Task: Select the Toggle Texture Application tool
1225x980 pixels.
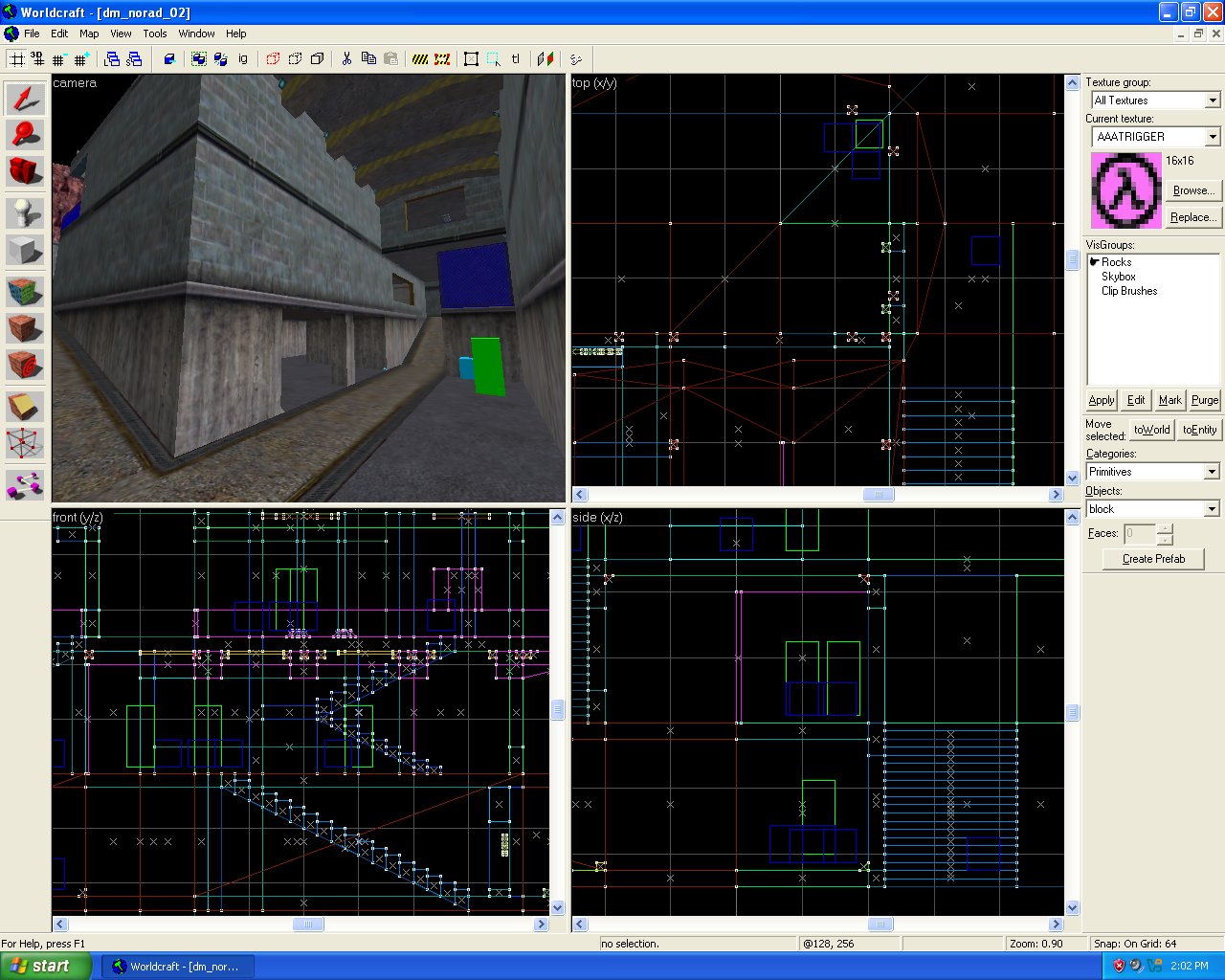Action: click(25, 291)
